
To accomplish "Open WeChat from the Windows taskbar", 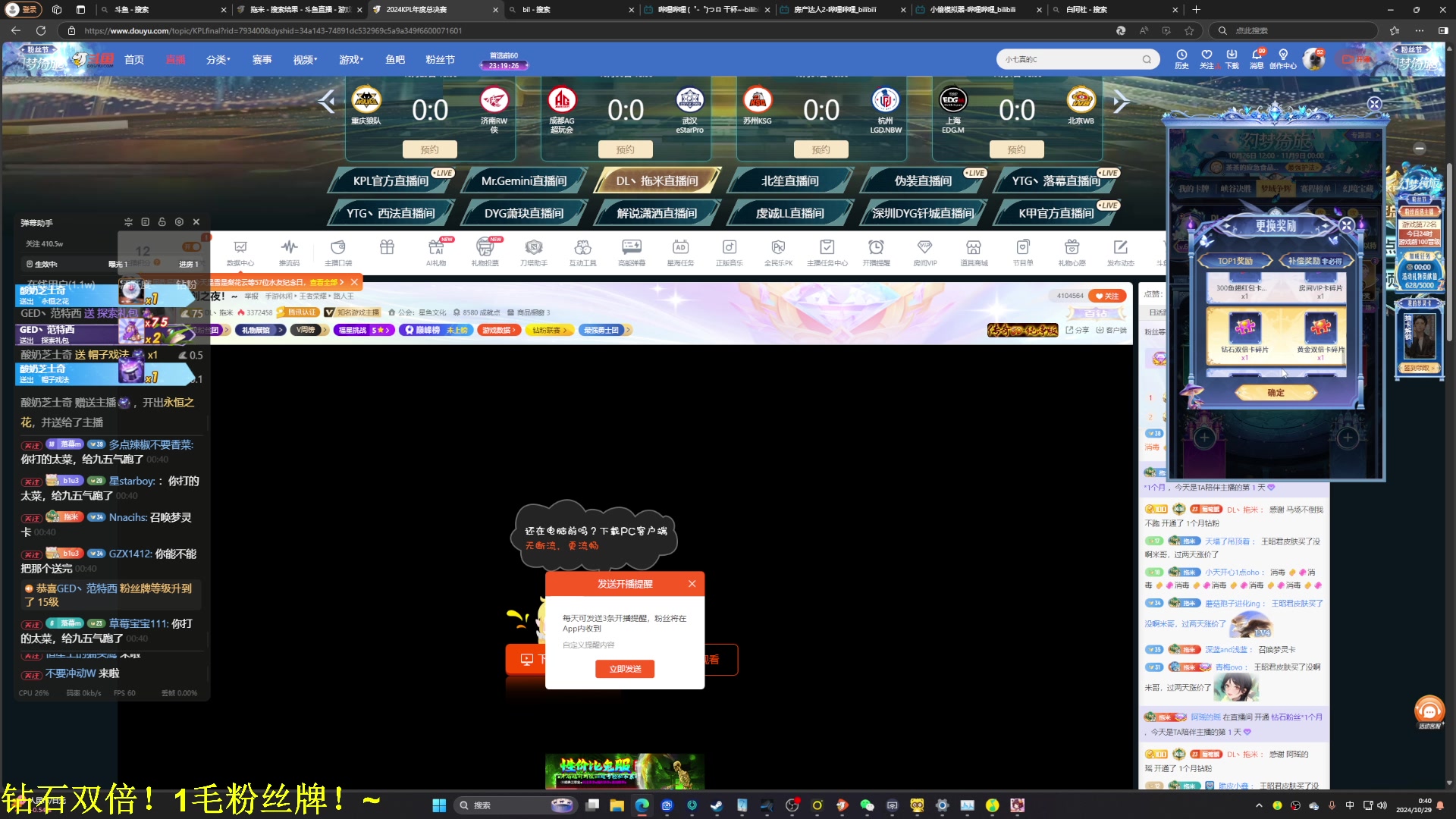I will (867, 805).
